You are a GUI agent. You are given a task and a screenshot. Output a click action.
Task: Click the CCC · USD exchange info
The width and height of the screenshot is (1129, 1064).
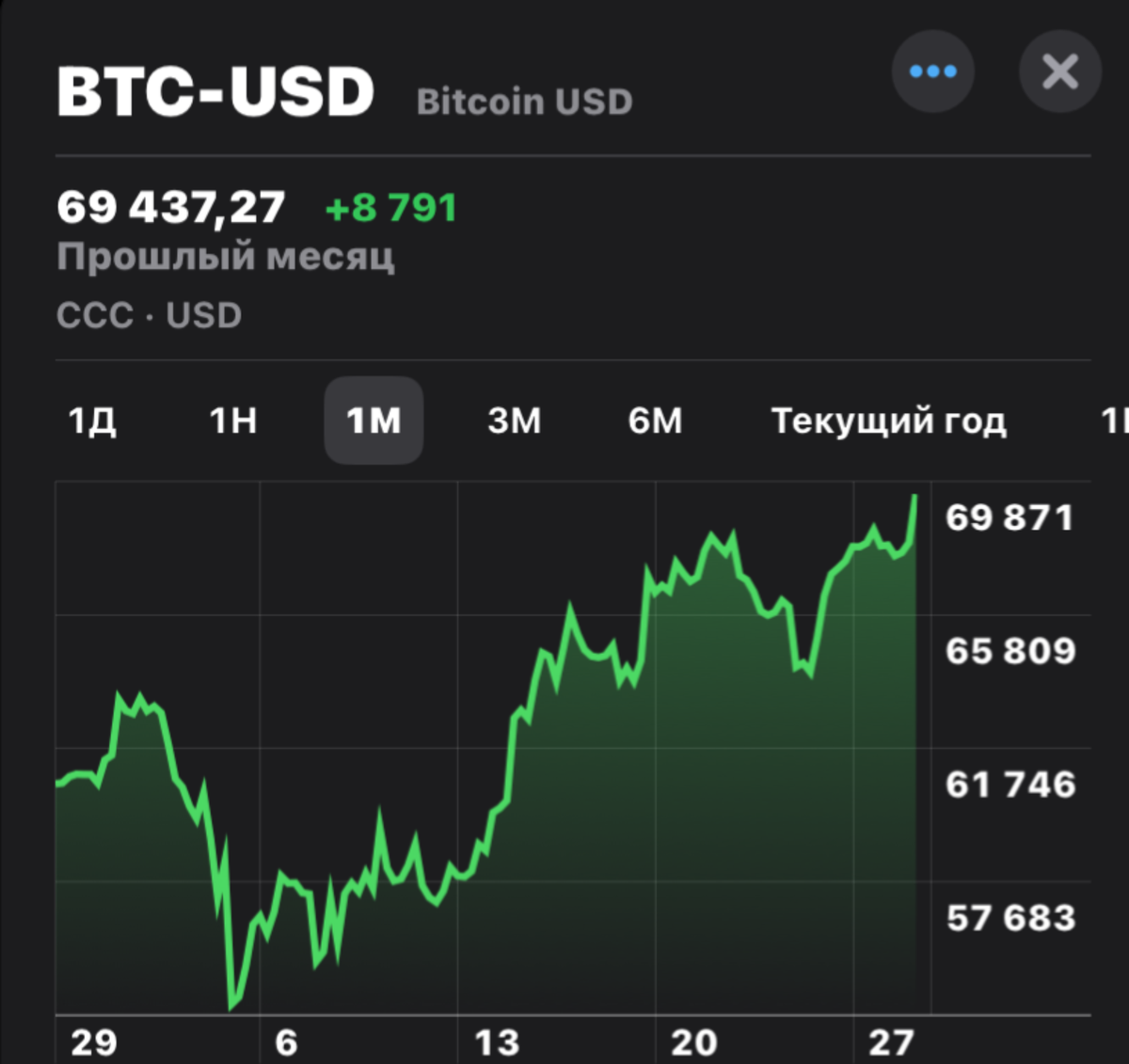coord(150,315)
